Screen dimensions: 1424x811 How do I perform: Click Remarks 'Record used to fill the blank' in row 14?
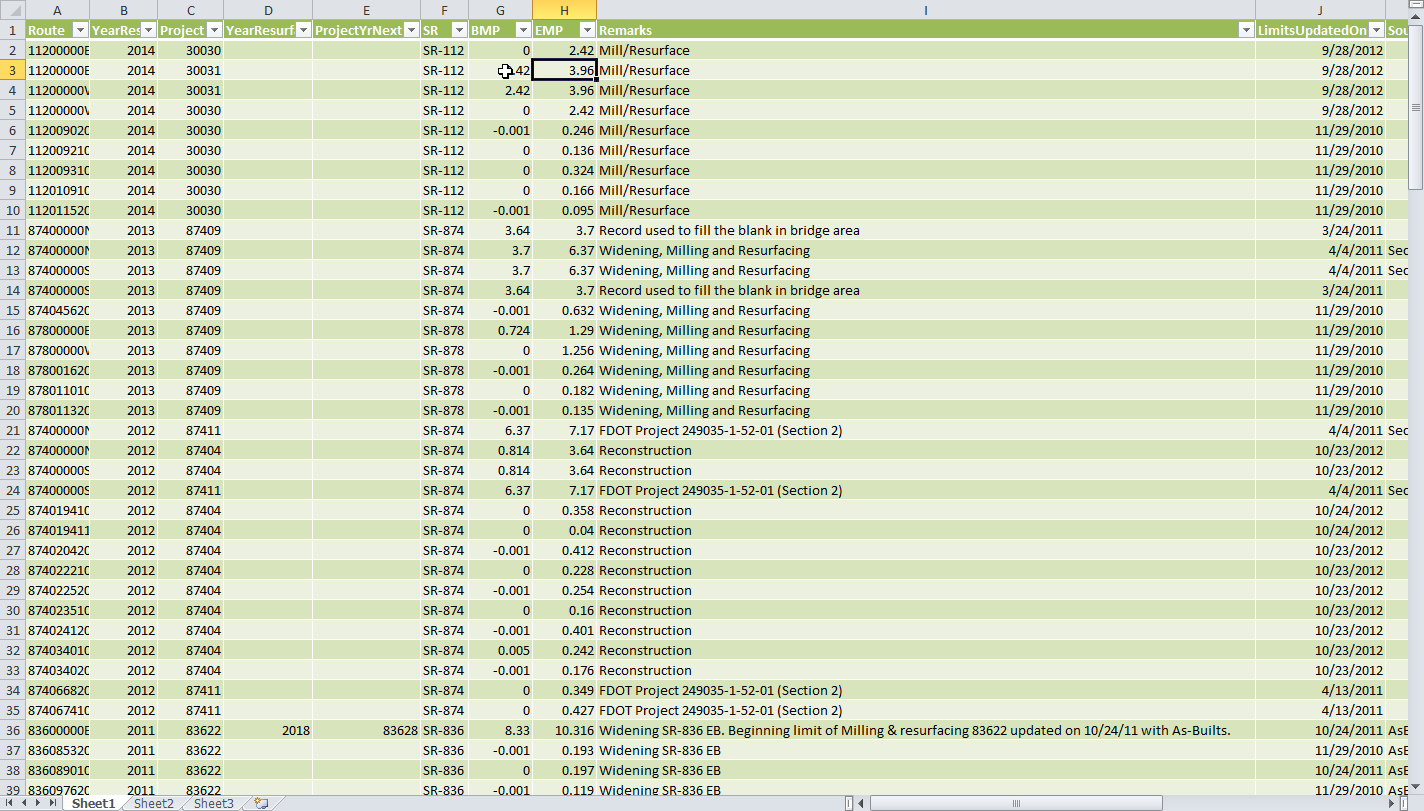926,290
